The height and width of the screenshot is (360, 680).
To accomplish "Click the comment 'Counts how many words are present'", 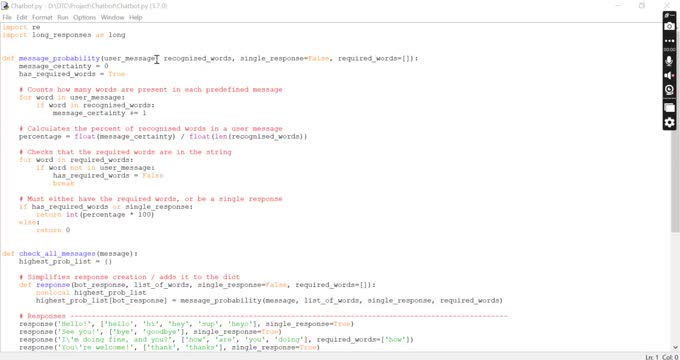I will 150,89.
